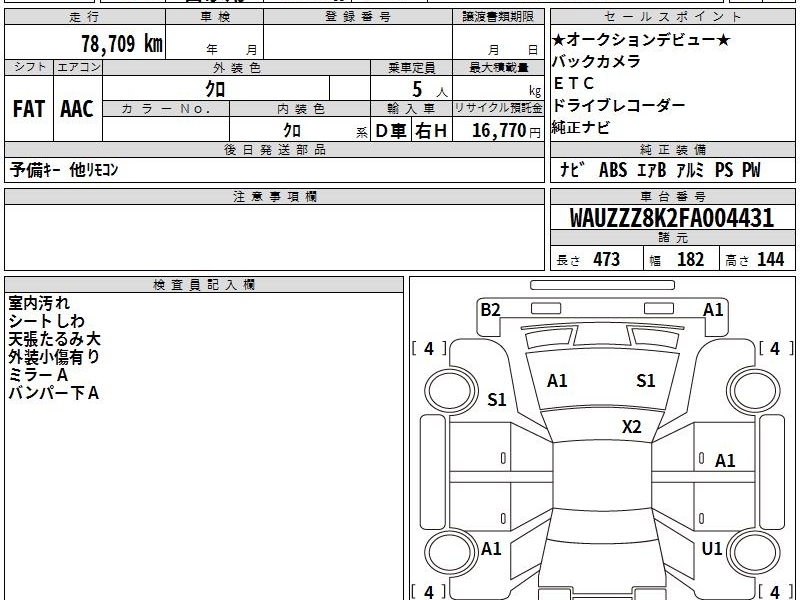Select the ★オークションデビュー★ line

(x=641, y=39)
